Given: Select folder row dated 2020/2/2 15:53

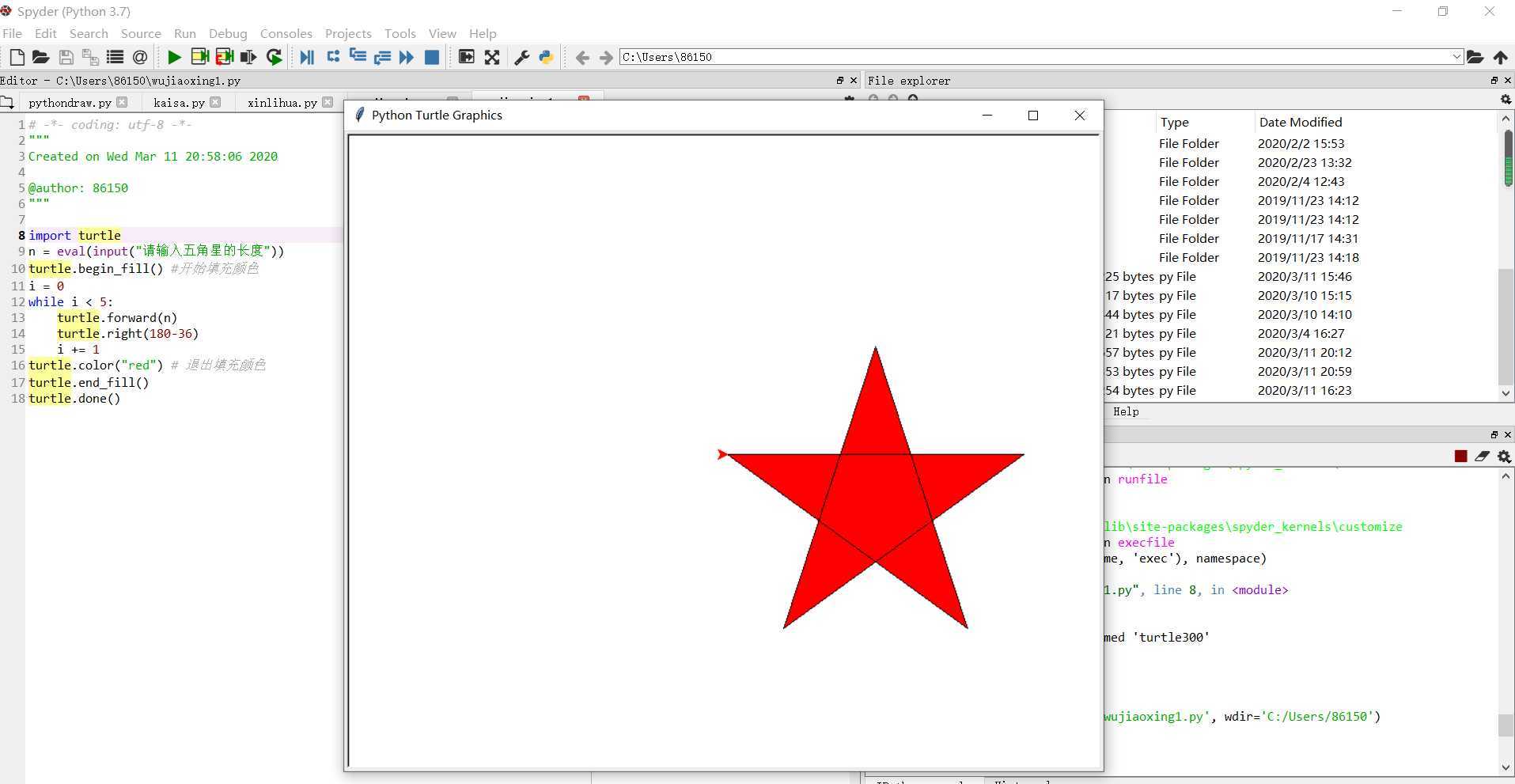Looking at the screenshot, I should click(x=1301, y=143).
